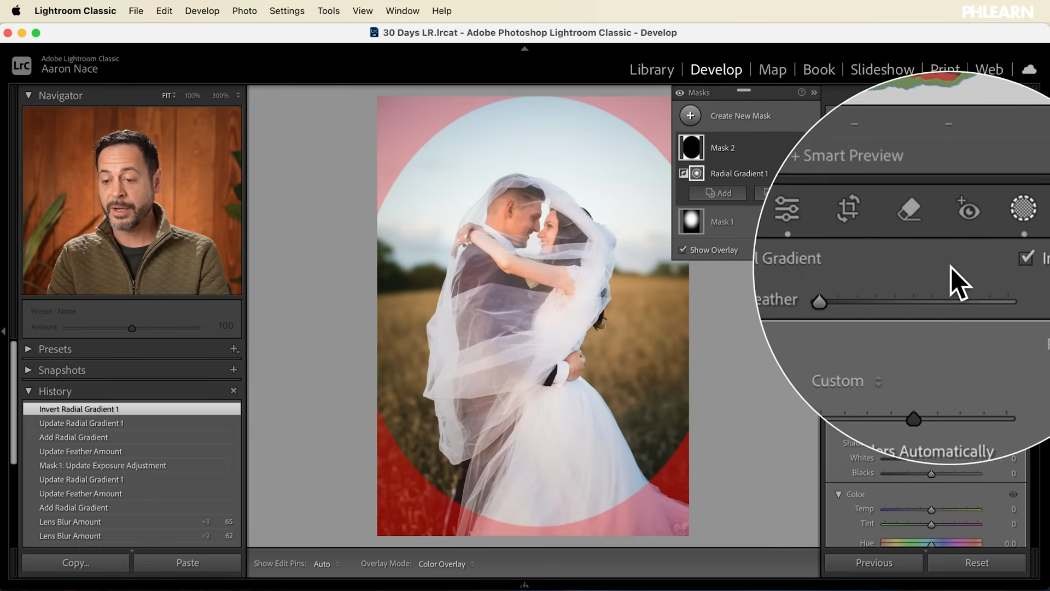This screenshot has height=591, width=1050.
Task: Select the Mask 1 thumbnail
Action: click(x=691, y=222)
